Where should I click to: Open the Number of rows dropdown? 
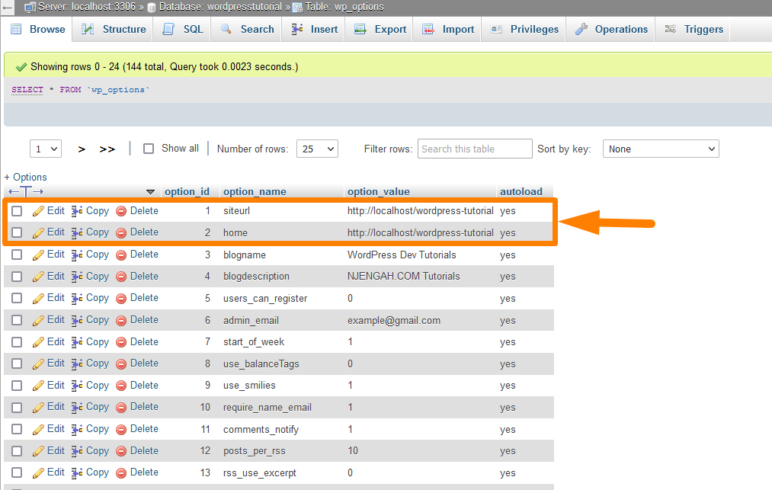click(318, 148)
